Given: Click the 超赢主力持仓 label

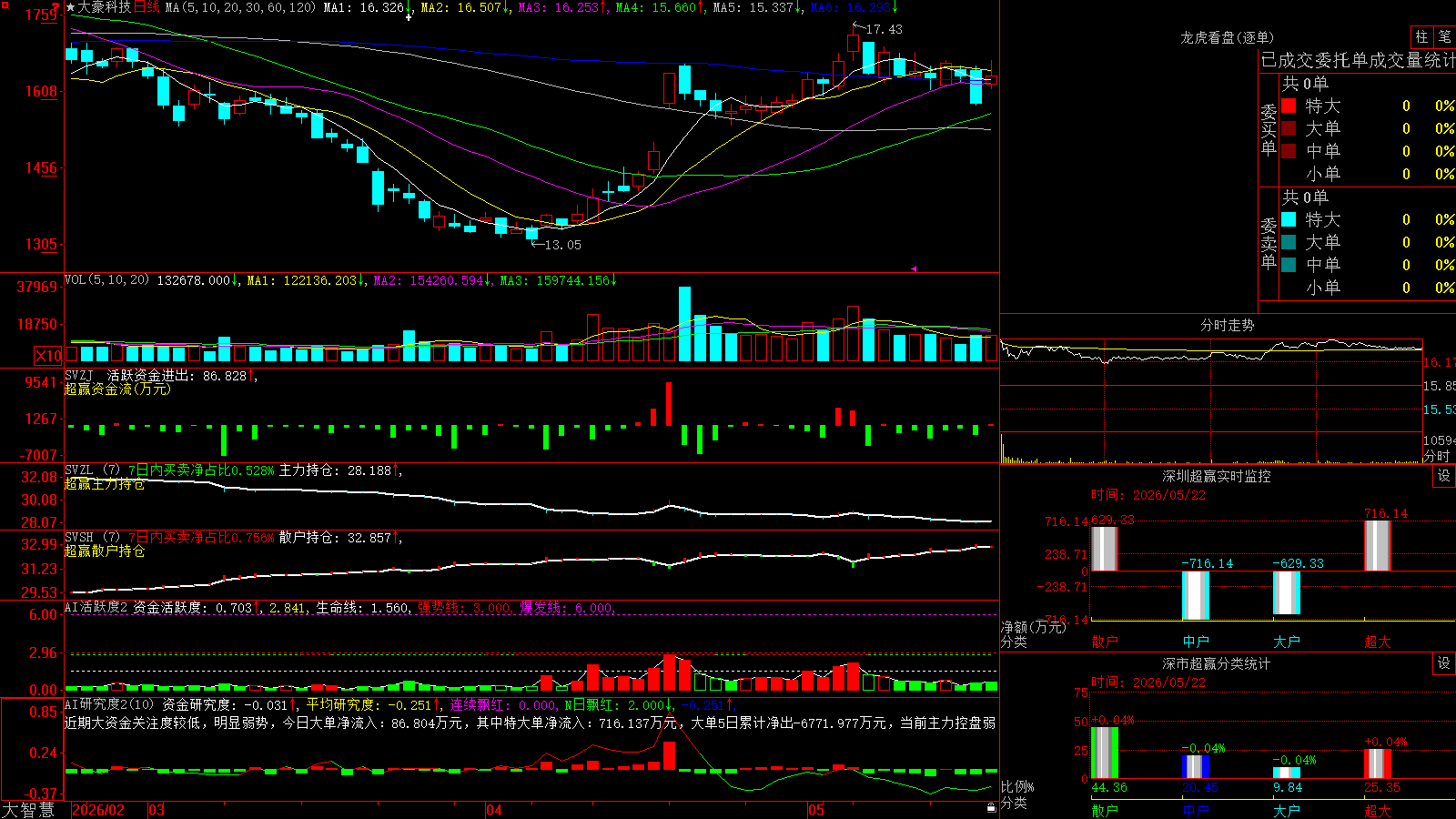Looking at the screenshot, I should (105, 484).
